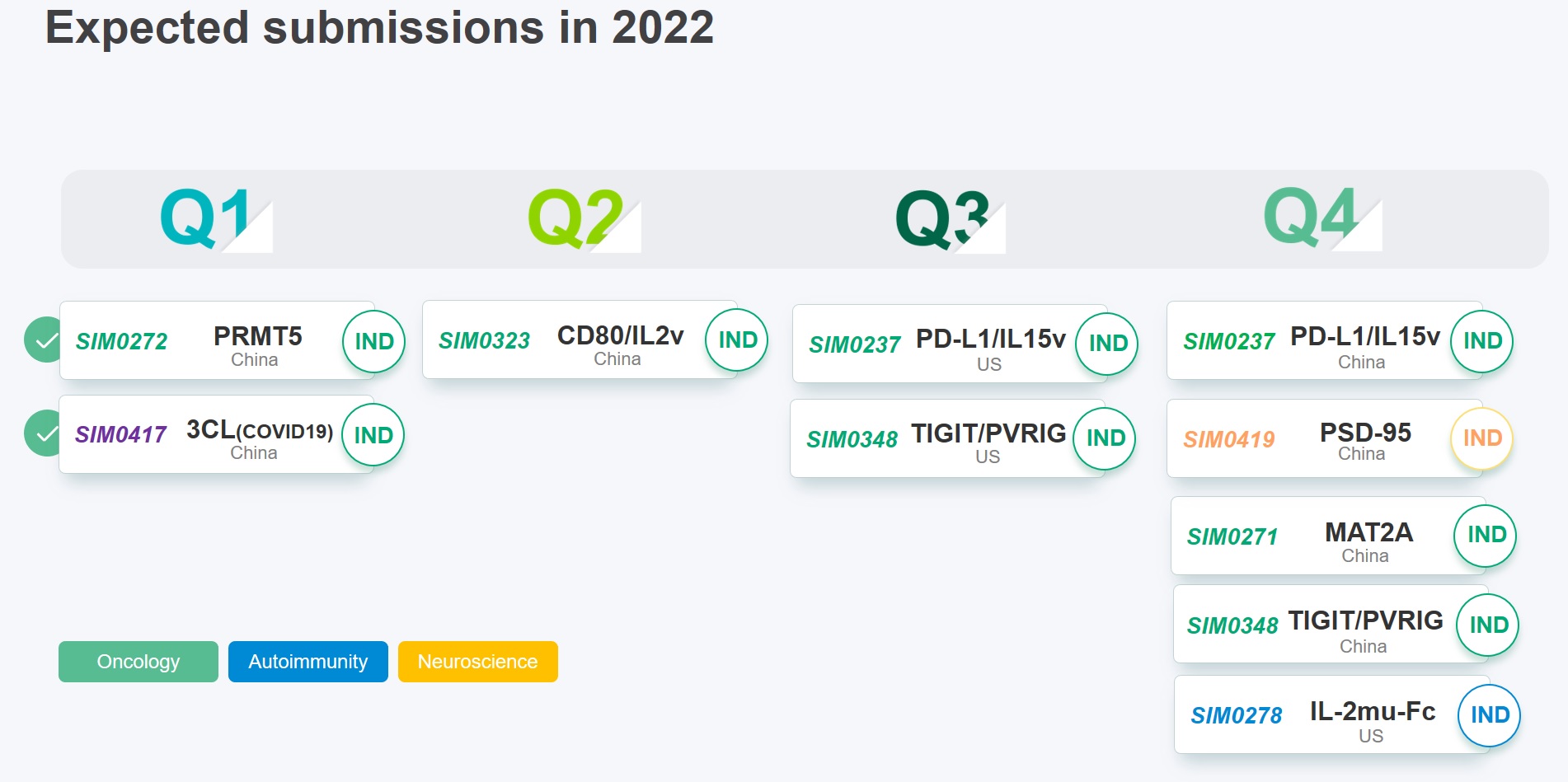The height and width of the screenshot is (782, 1568).
Task: Click the blue IND badge on IL-2mu-Fc
Action: [x=1490, y=715]
